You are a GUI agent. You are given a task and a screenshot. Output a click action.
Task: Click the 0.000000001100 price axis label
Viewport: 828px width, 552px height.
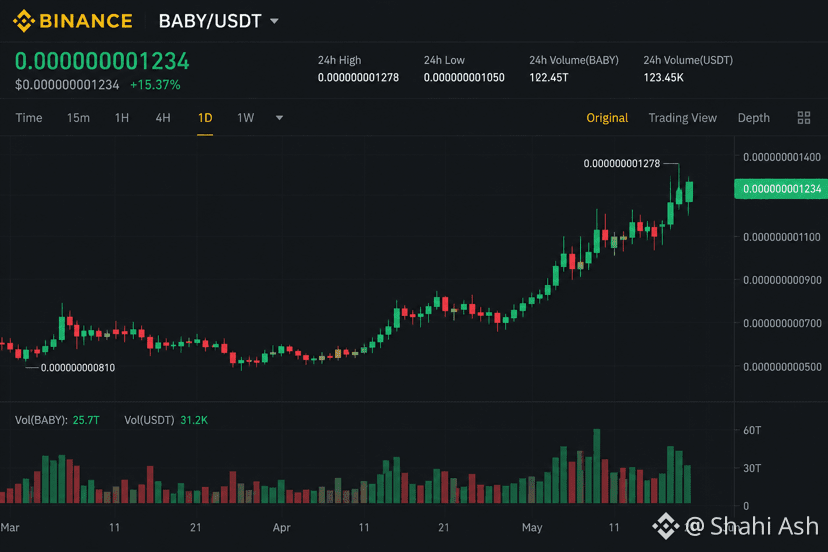click(x=782, y=237)
